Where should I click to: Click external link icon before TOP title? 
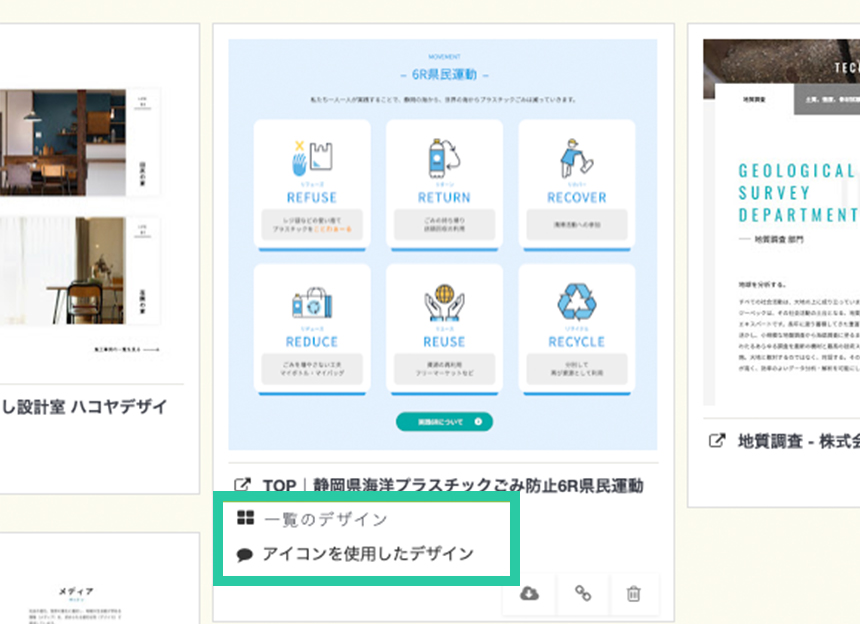[x=241, y=487]
